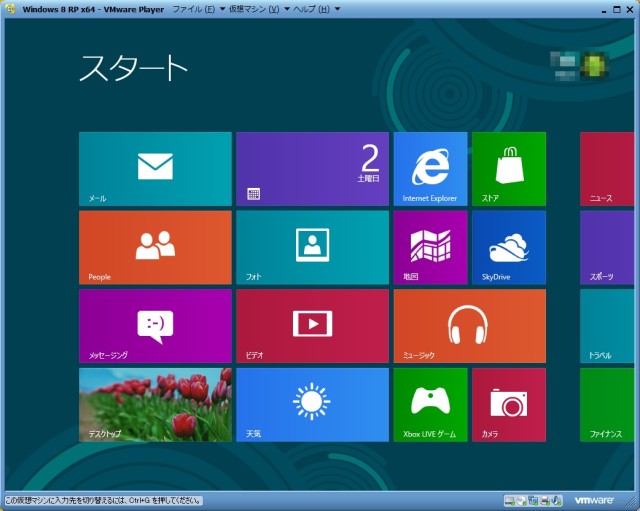The height and width of the screenshot is (511, 640).
Task: Click the pixelated user account picture
Action: point(595,65)
